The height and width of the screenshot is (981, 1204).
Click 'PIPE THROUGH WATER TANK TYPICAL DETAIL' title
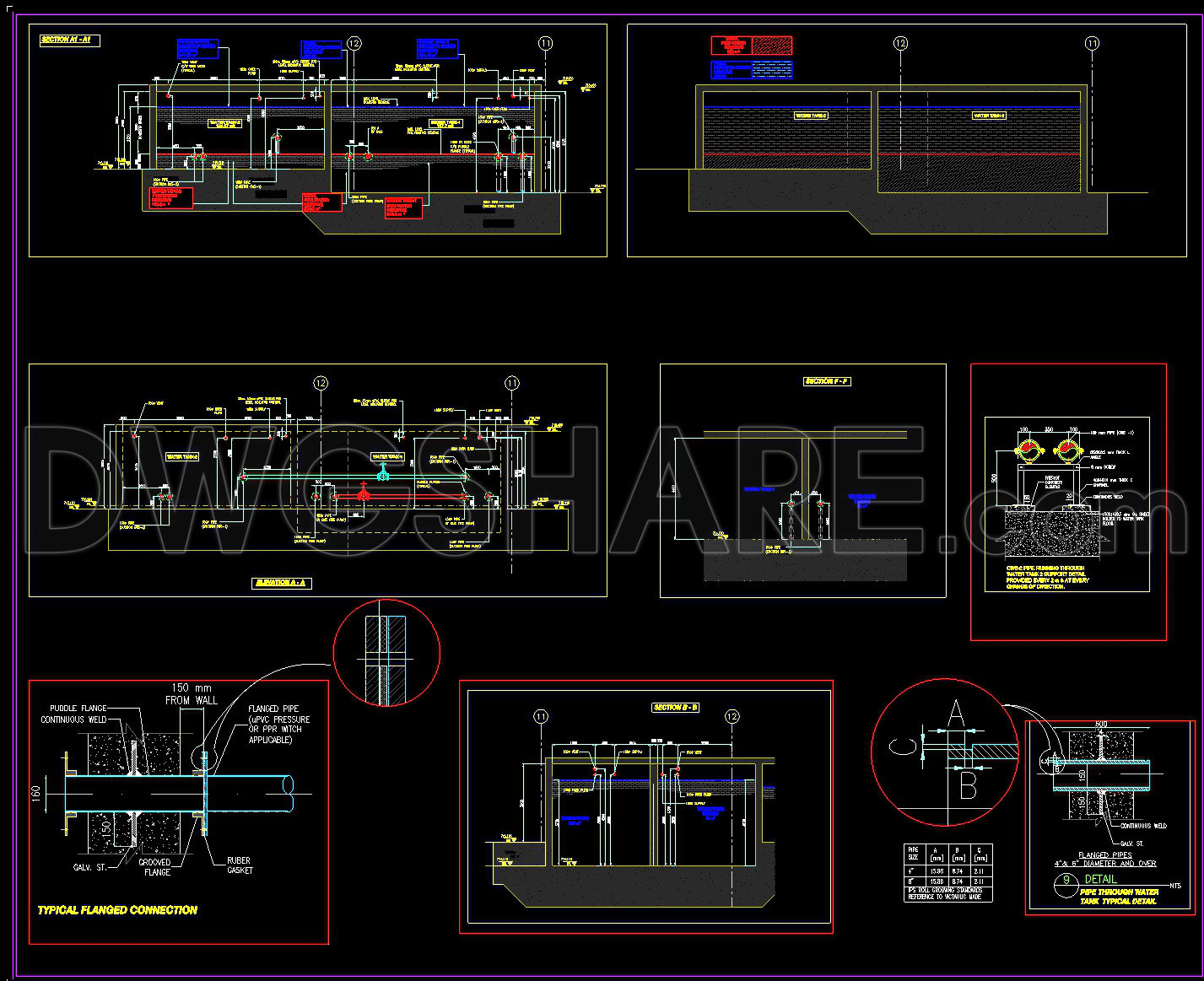[1118, 896]
